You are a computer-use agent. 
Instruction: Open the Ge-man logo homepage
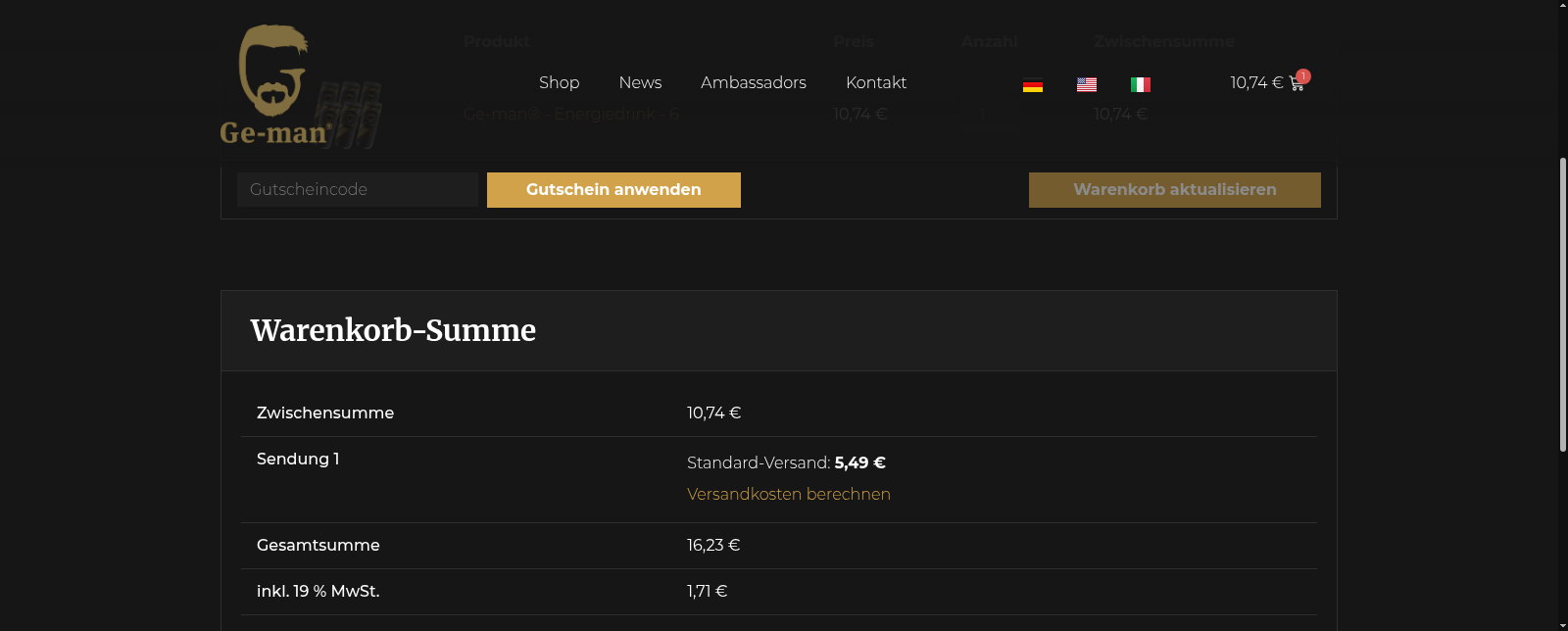(276, 84)
